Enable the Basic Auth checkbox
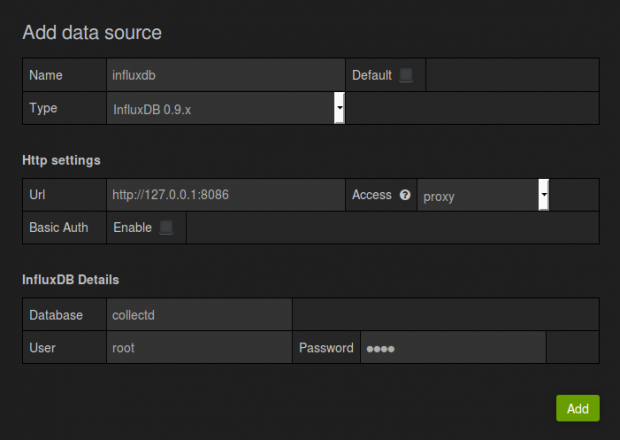The image size is (620, 440). pos(166,228)
